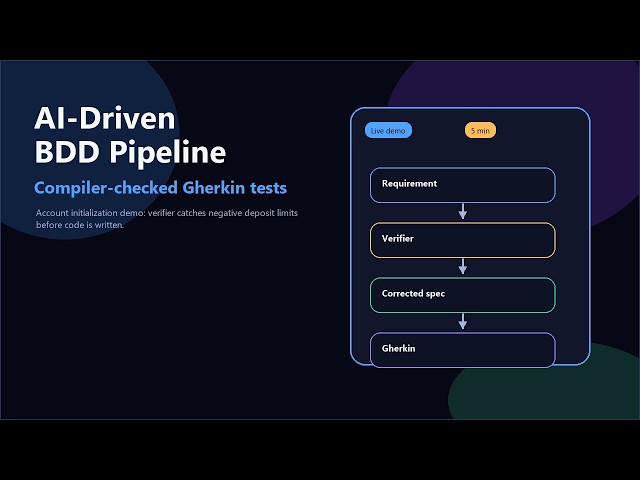Click the Account initialization demo description
This screenshot has width=640, height=480.
167,219
